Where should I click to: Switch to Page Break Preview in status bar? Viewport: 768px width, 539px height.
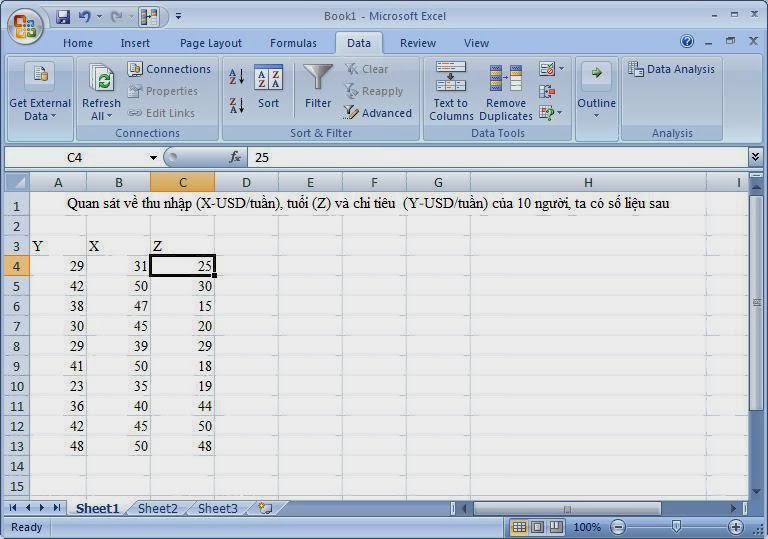tap(555, 527)
